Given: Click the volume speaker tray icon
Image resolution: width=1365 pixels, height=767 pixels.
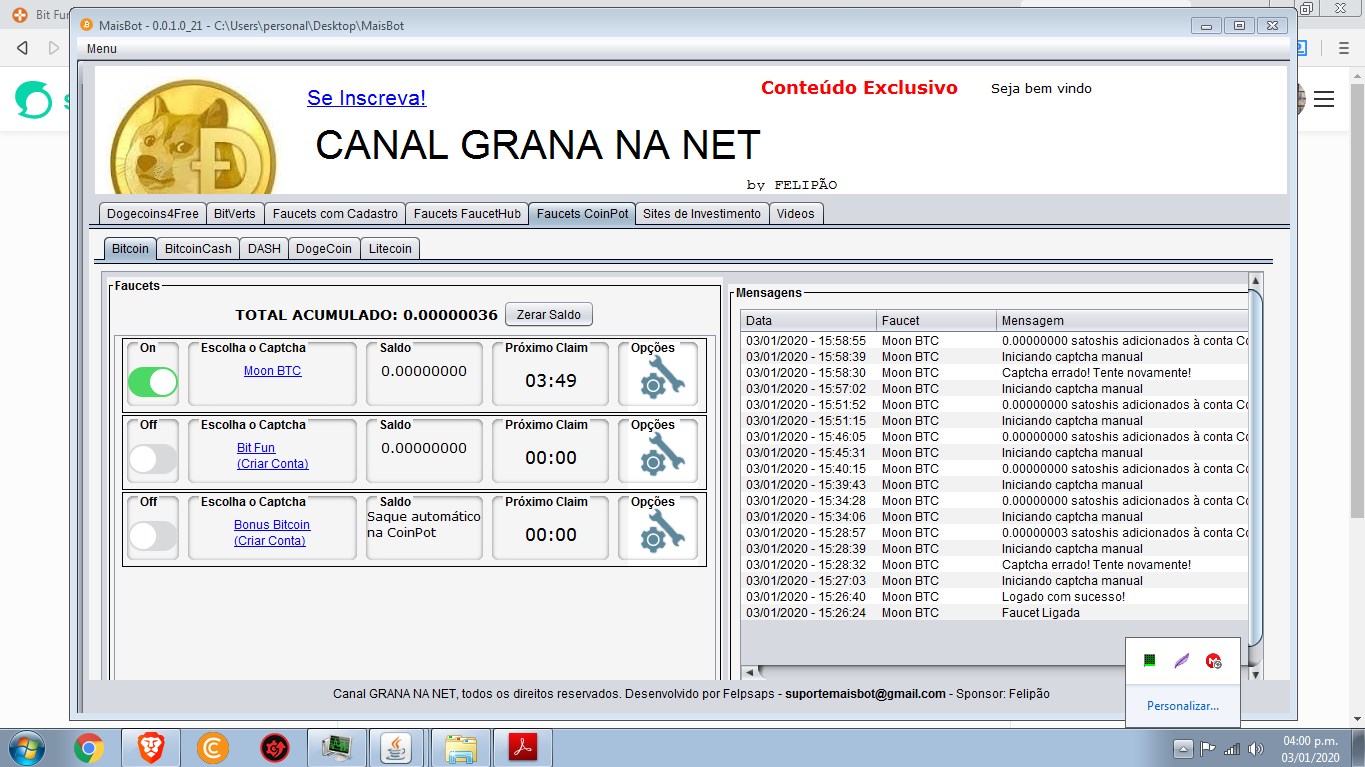Looking at the screenshot, I should [1255, 749].
